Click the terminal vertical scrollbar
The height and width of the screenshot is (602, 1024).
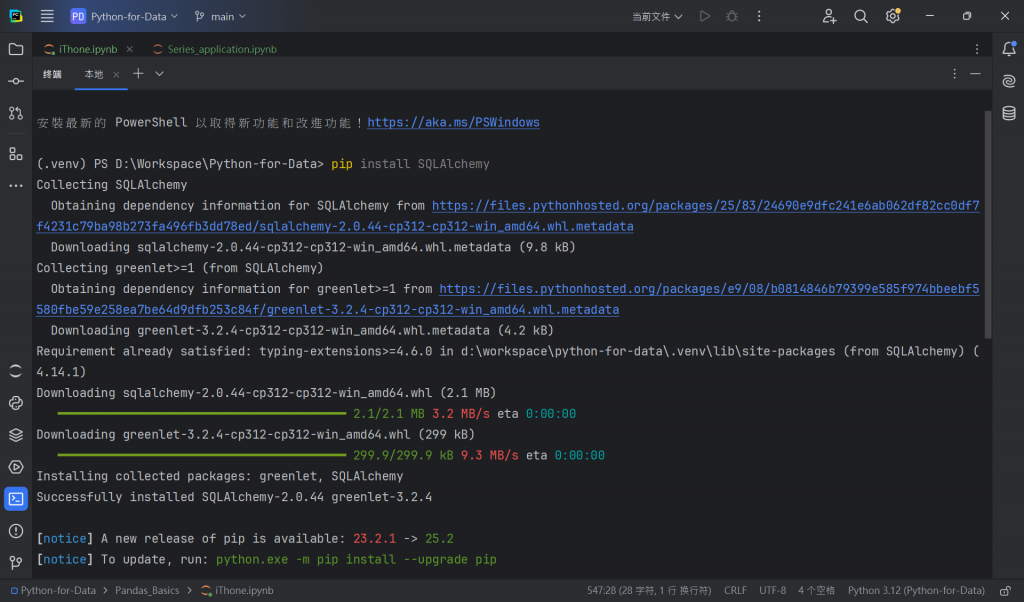tap(987, 224)
